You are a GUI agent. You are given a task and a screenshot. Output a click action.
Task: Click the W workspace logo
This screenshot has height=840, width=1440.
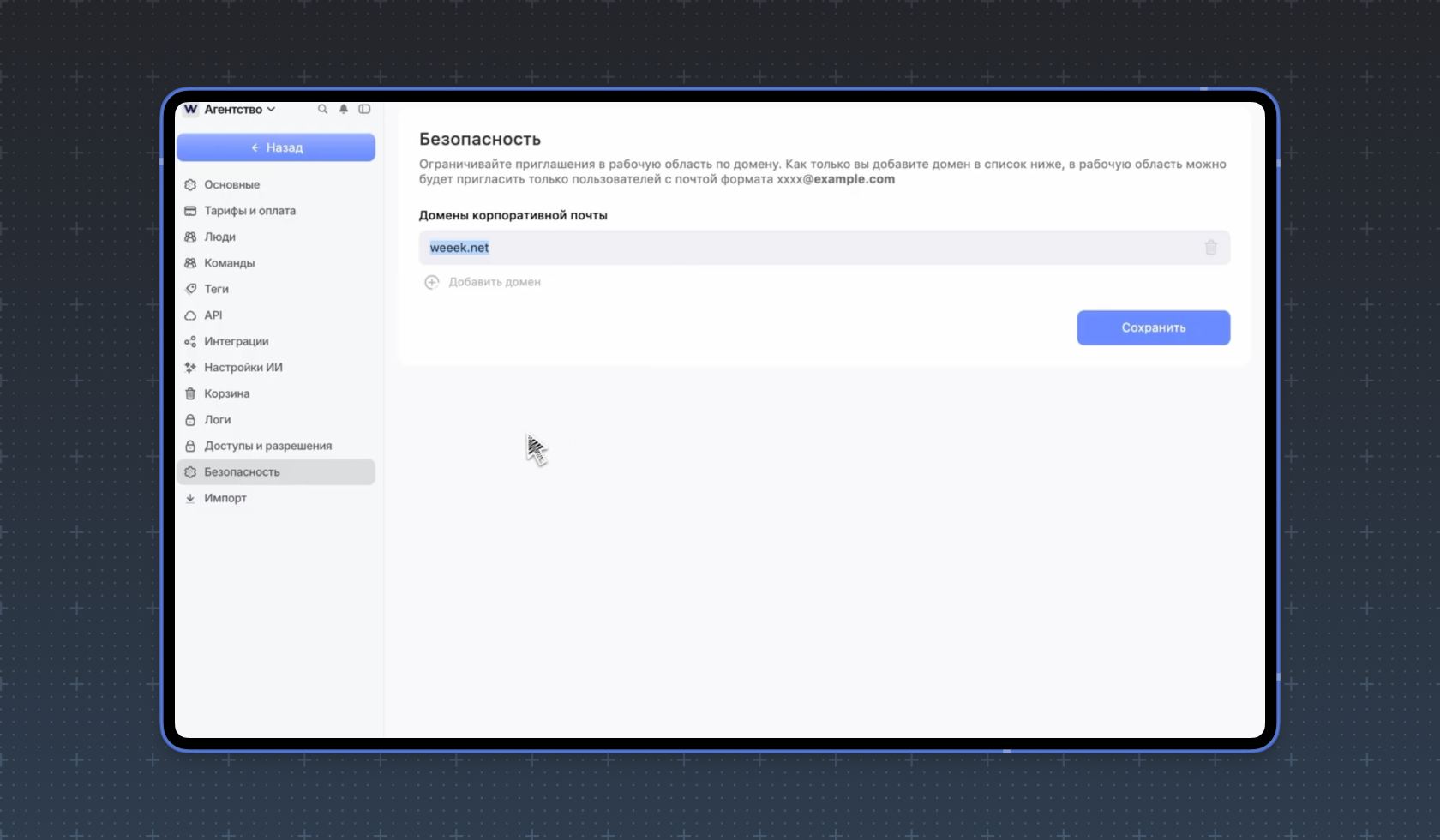click(x=190, y=110)
